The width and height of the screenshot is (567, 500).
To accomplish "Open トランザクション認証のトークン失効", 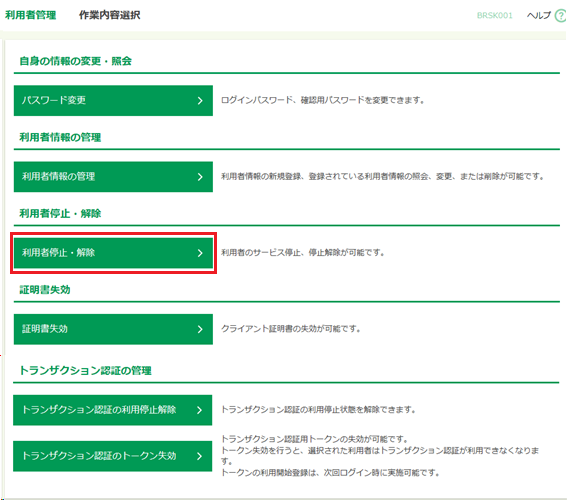I will (112, 456).
